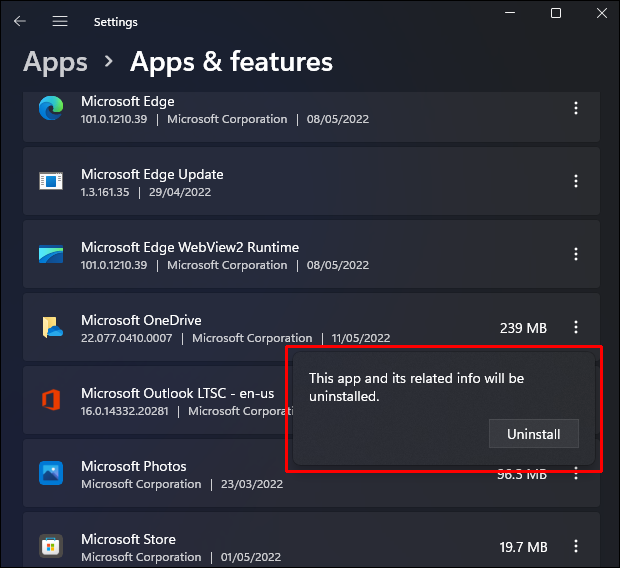This screenshot has width=620, height=568.
Task: Confirm by clicking the Uninstall button
Action: [x=533, y=434]
